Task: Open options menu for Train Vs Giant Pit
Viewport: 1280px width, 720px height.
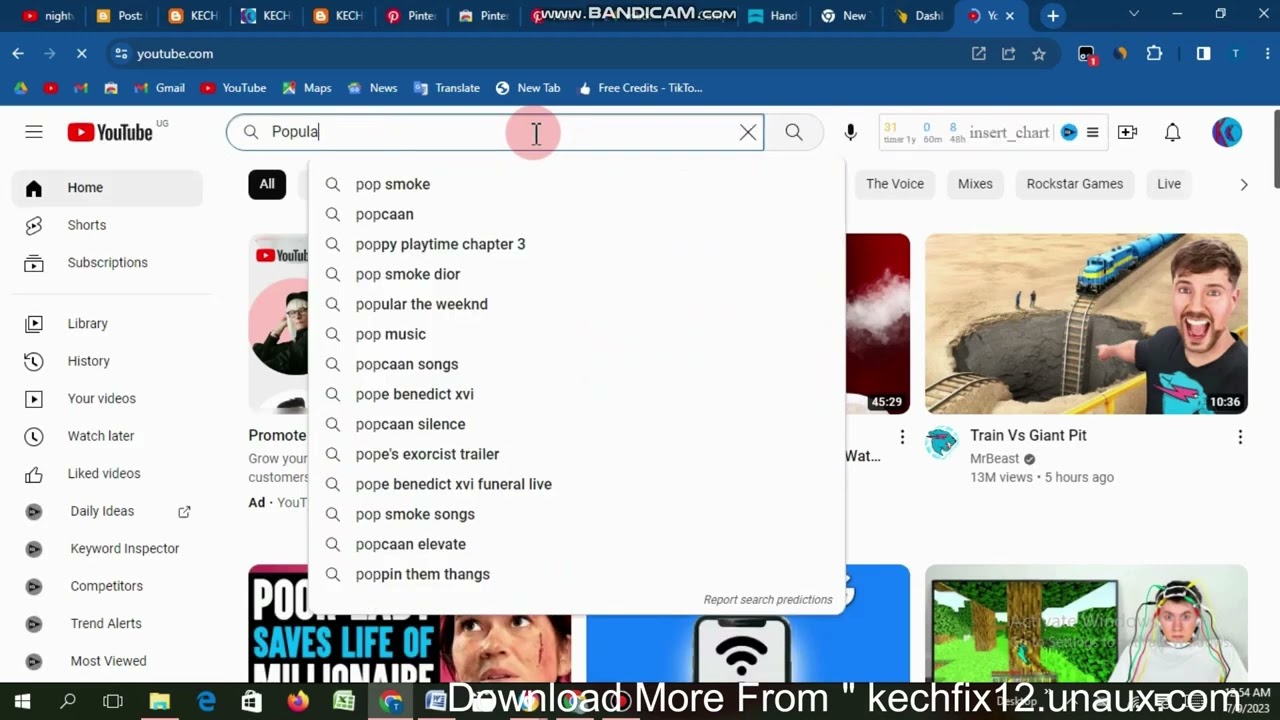Action: click(1240, 437)
